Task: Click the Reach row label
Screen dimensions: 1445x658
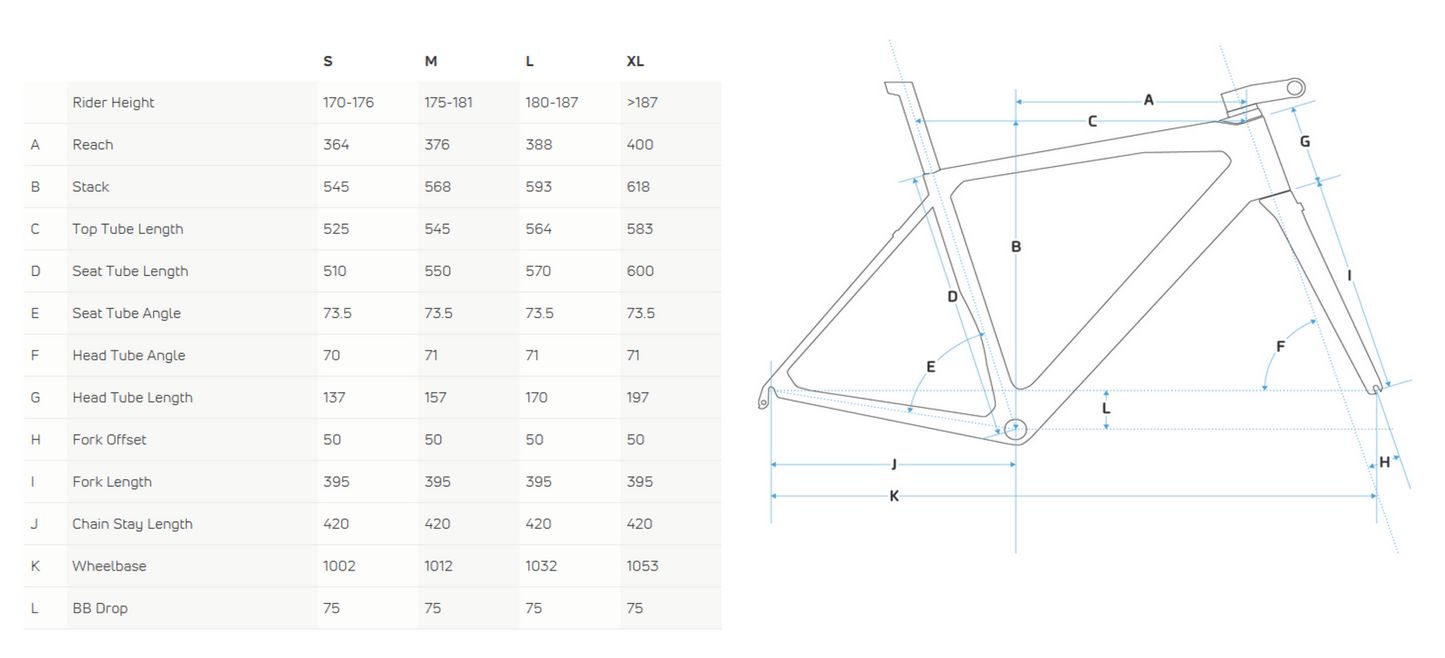Action: tap(93, 145)
